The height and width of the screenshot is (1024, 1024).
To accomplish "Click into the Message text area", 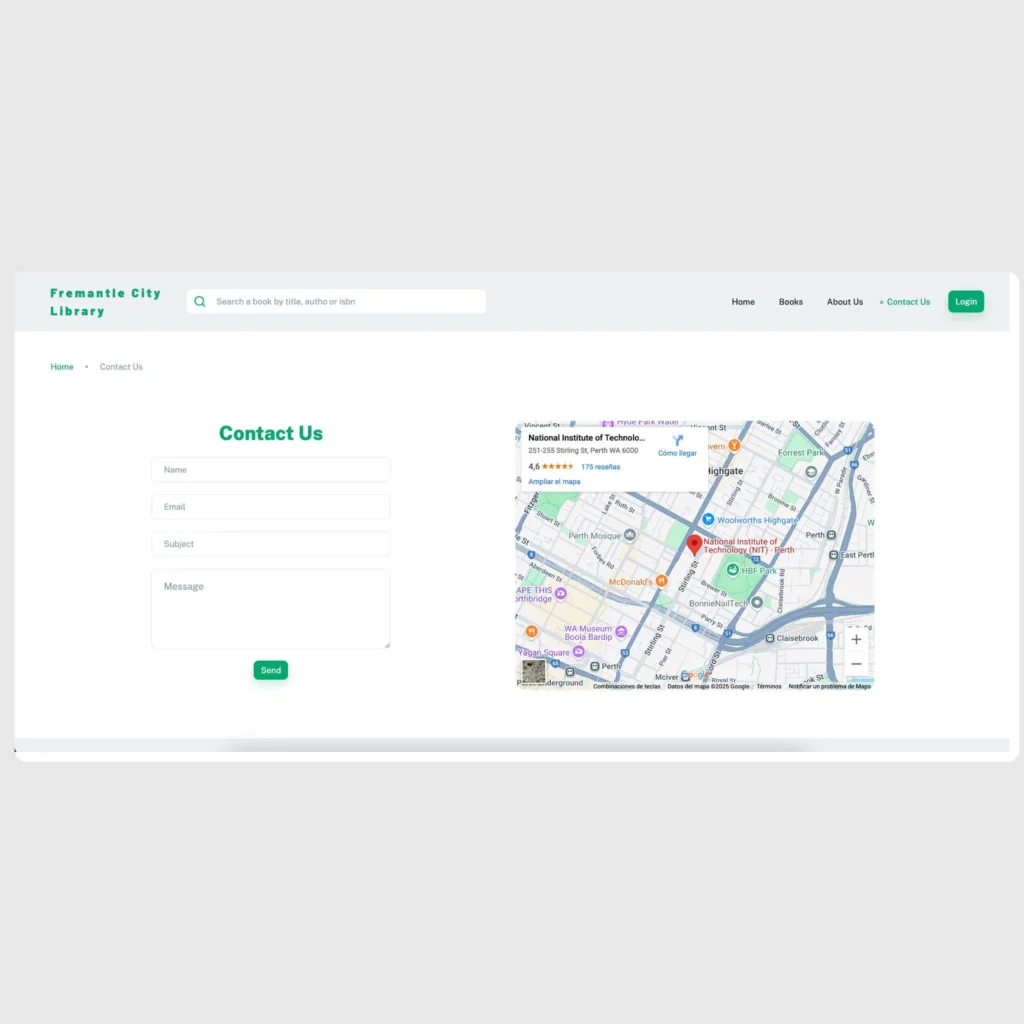I will coord(270,608).
